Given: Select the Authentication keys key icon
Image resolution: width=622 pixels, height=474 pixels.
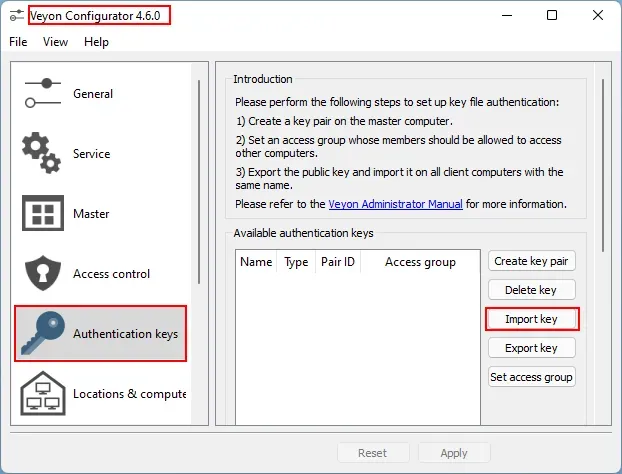Looking at the screenshot, I should [x=43, y=334].
